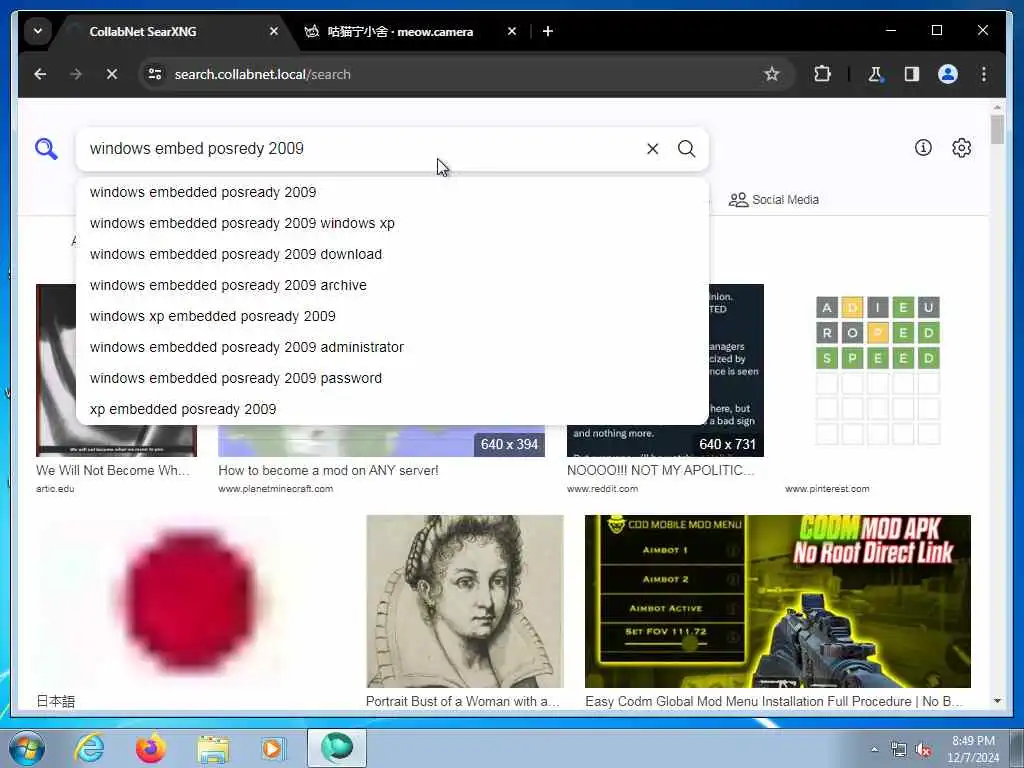Click scrollbar down arrow
The height and width of the screenshot is (768, 1024).
click(997, 701)
